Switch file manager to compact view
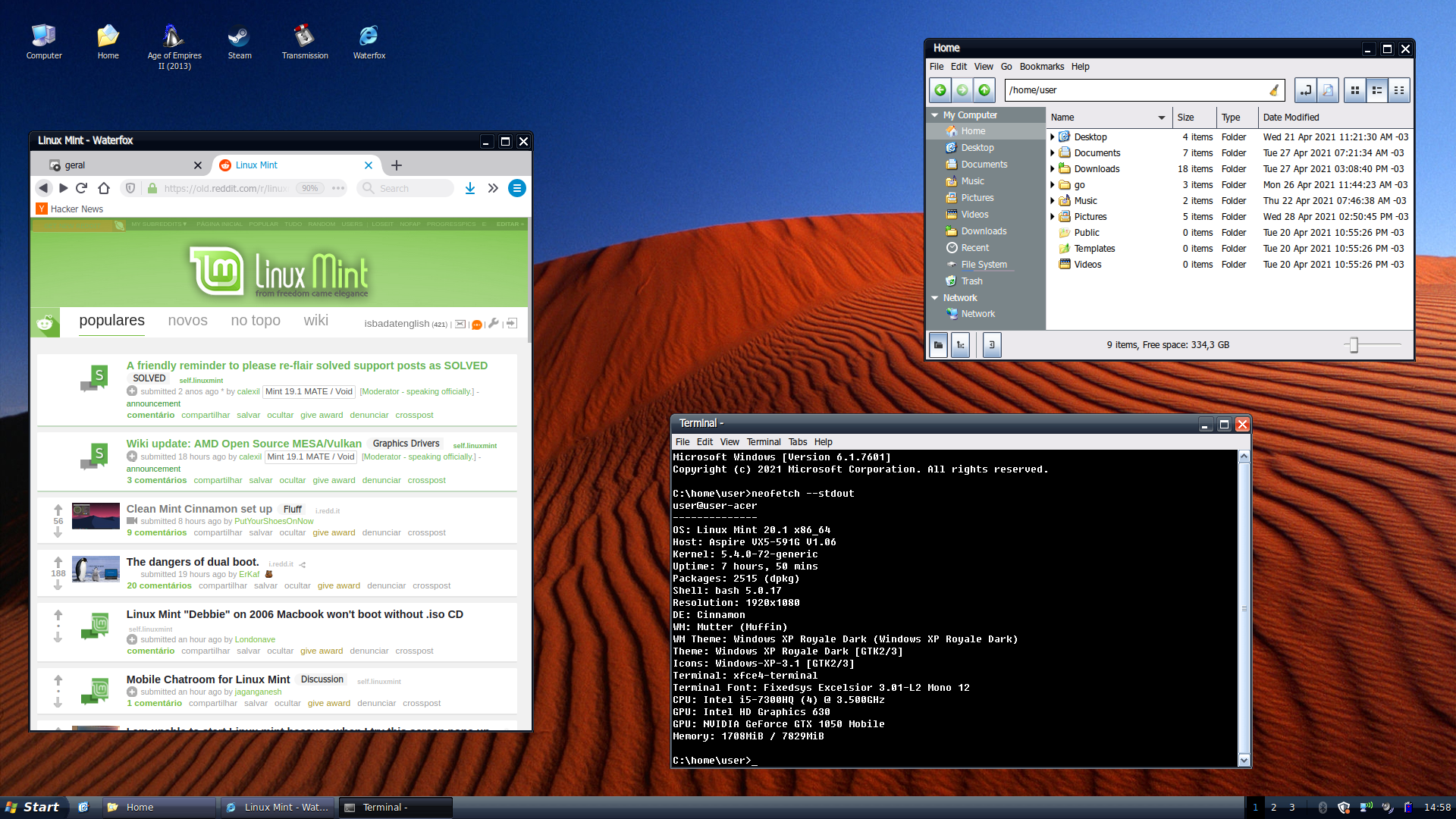This screenshot has width=1456, height=819. (1399, 90)
